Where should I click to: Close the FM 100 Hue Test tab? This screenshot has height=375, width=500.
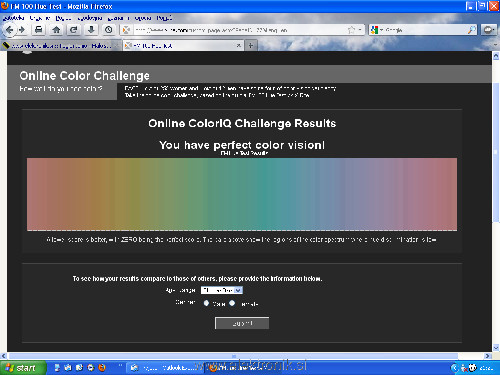click(239, 46)
